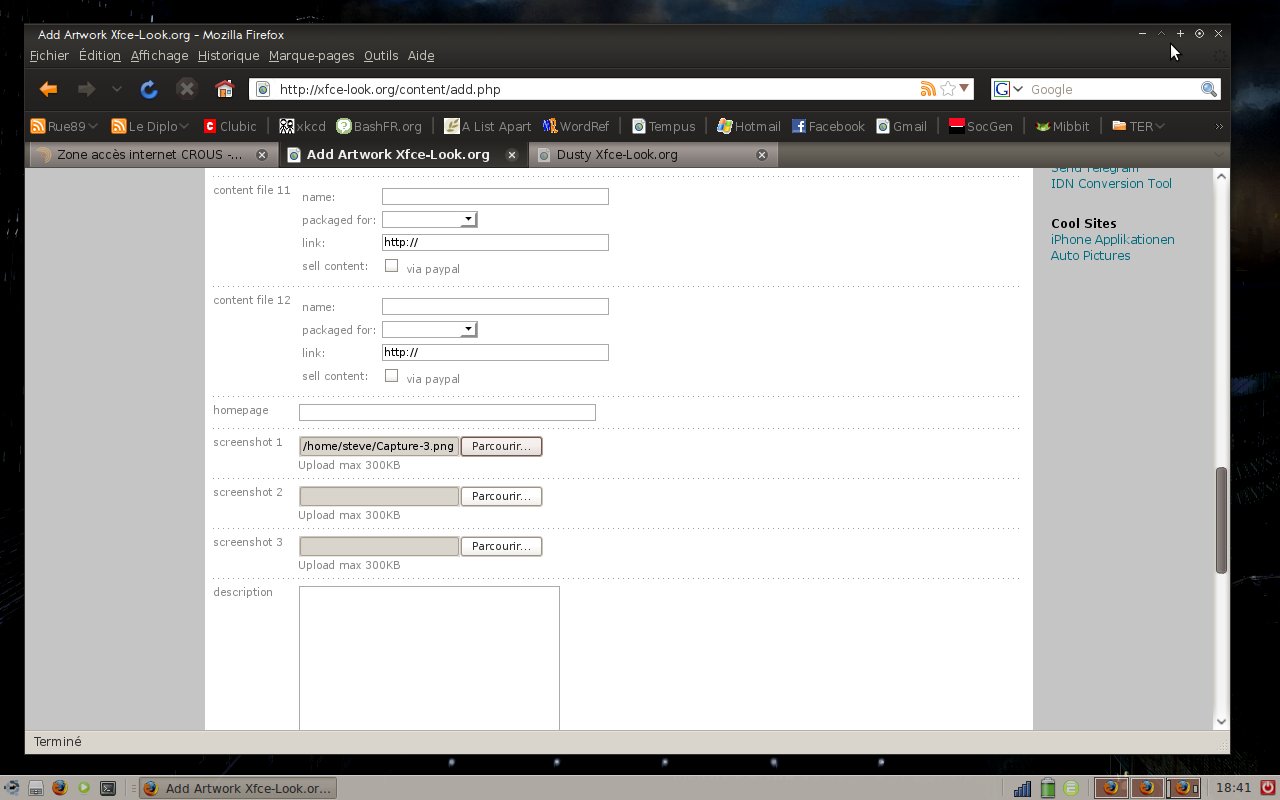Viewport: 1280px width, 800px height.
Task: Click the battery indicator in system tray
Action: [1047, 788]
